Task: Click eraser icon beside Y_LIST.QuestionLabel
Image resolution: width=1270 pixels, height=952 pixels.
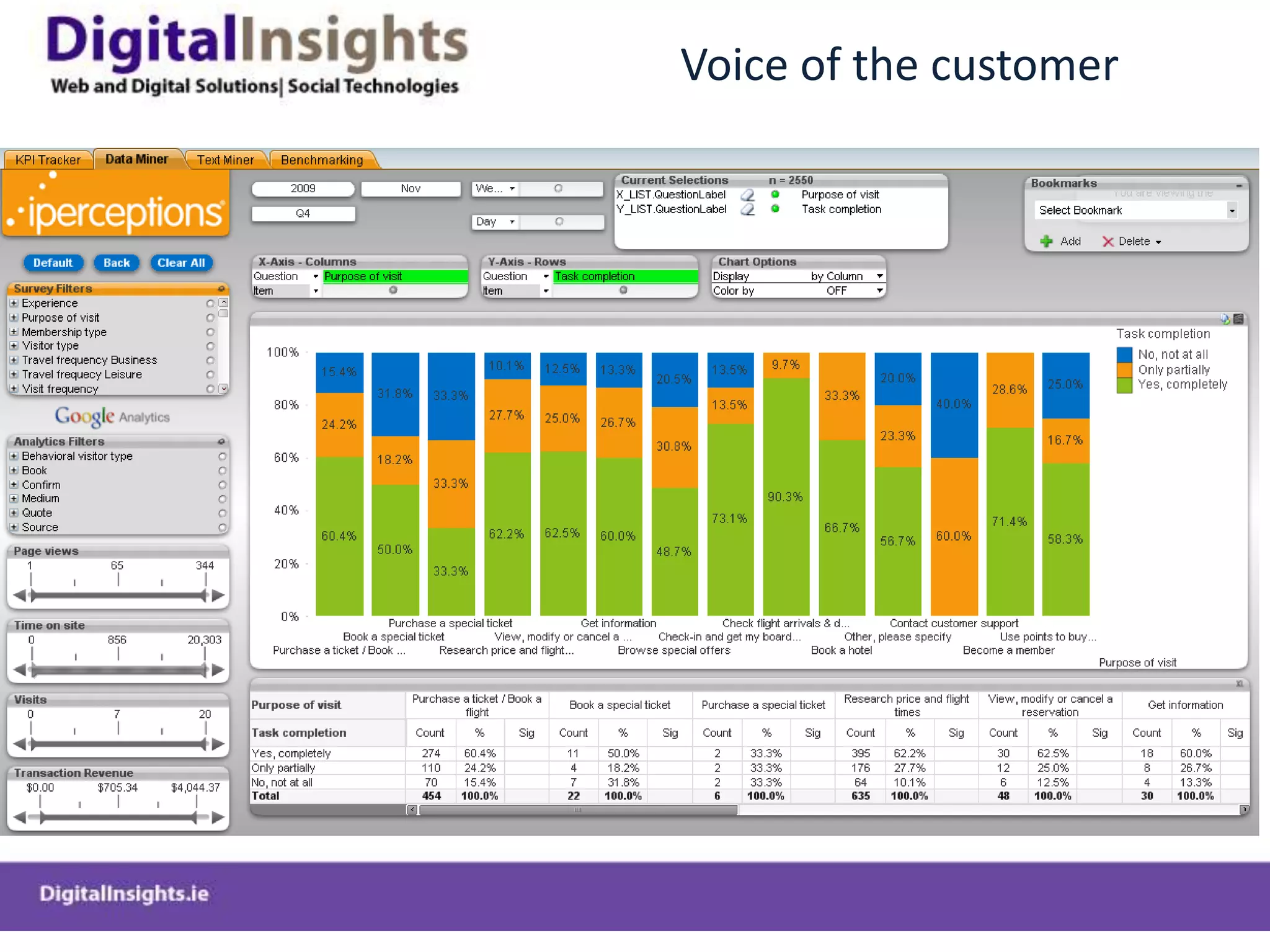Action: pyautogui.click(x=748, y=209)
